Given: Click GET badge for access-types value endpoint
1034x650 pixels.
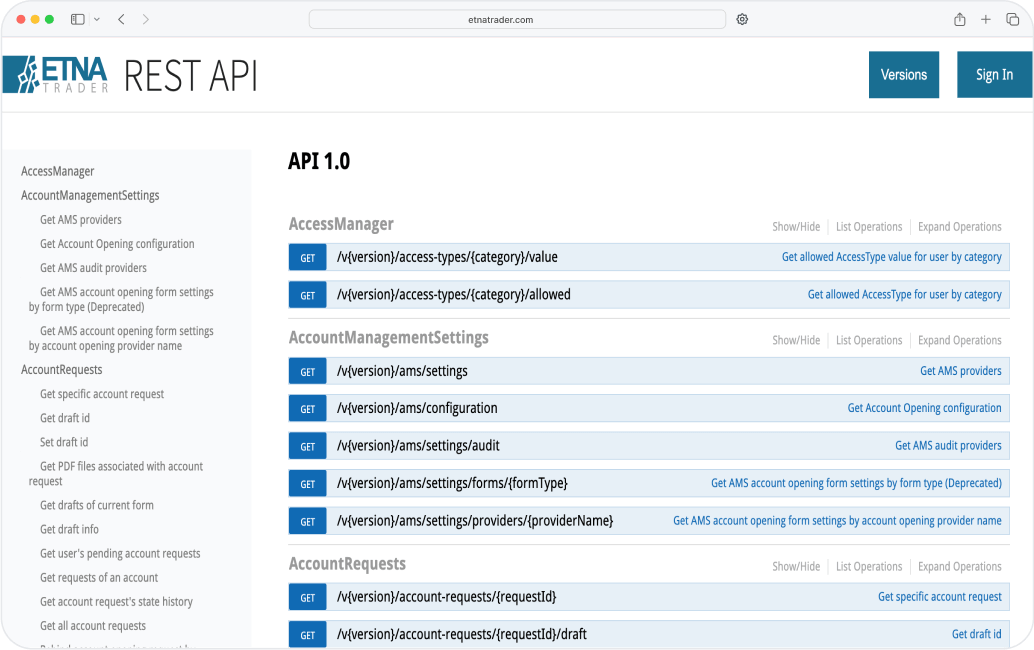Looking at the screenshot, I should [307, 258].
